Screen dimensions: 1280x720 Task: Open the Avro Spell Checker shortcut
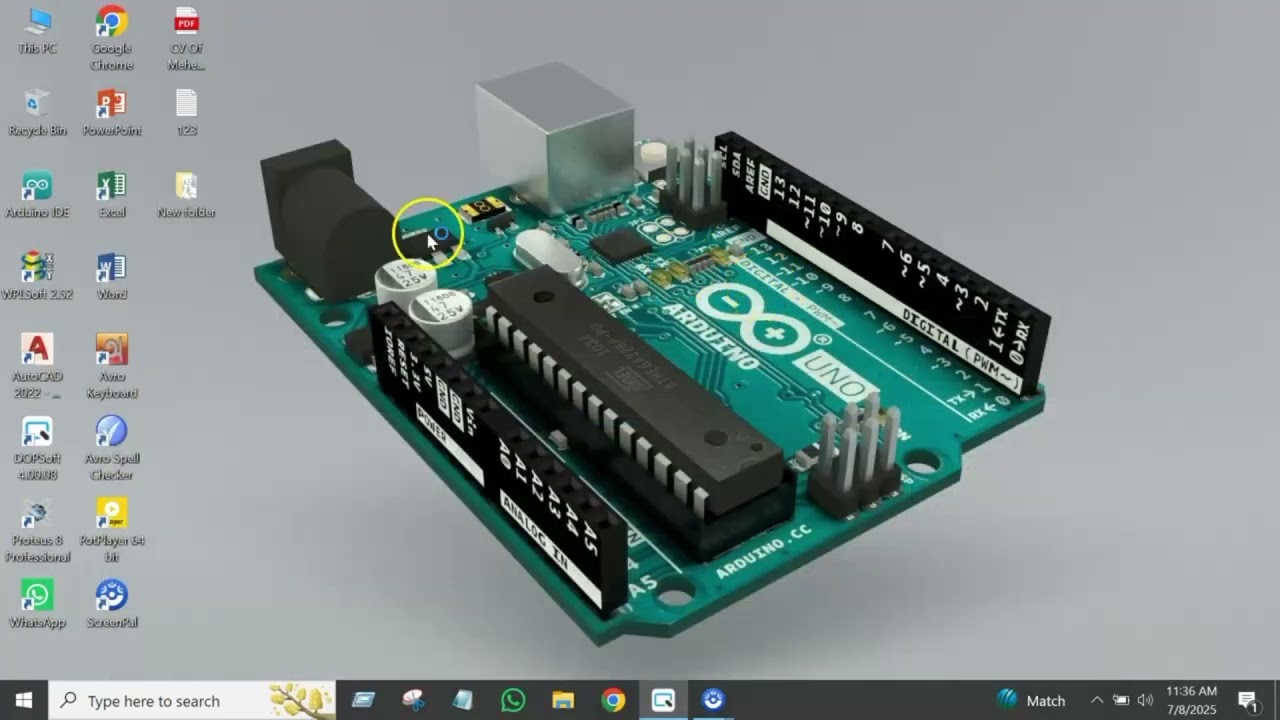(111, 448)
